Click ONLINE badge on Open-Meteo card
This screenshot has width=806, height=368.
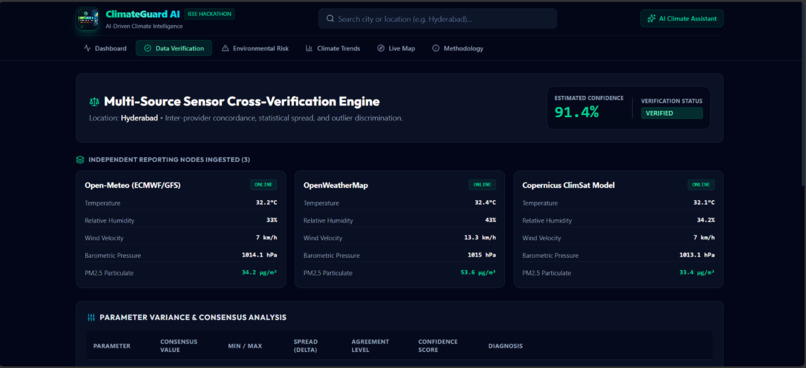tap(263, 185)
